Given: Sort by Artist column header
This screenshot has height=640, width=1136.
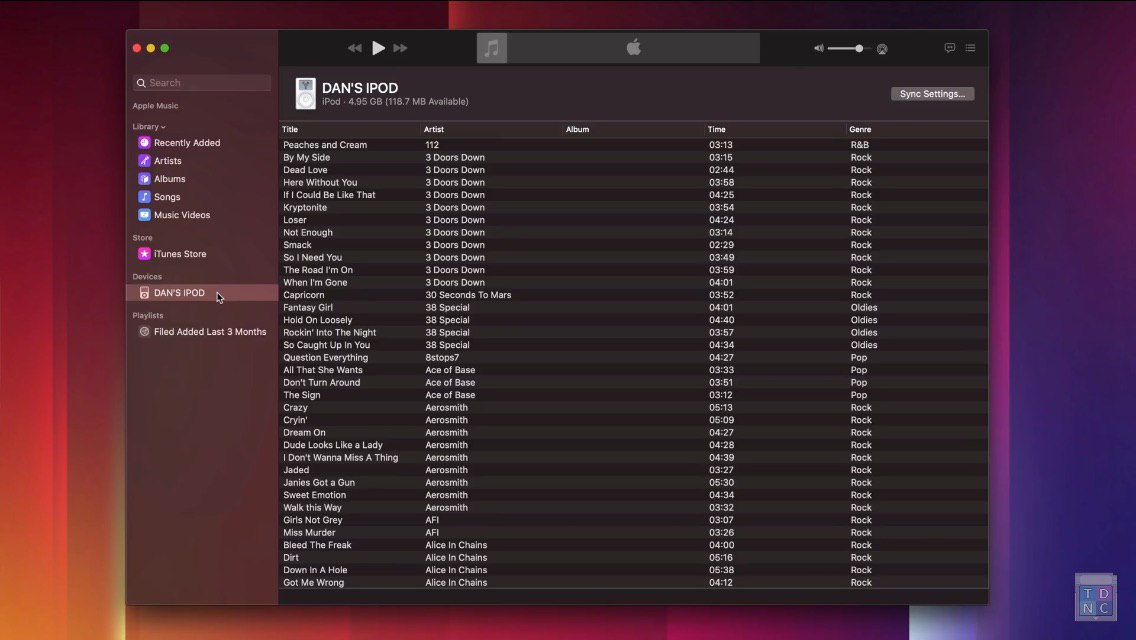Looking at the screenshot, I should 434,130.
